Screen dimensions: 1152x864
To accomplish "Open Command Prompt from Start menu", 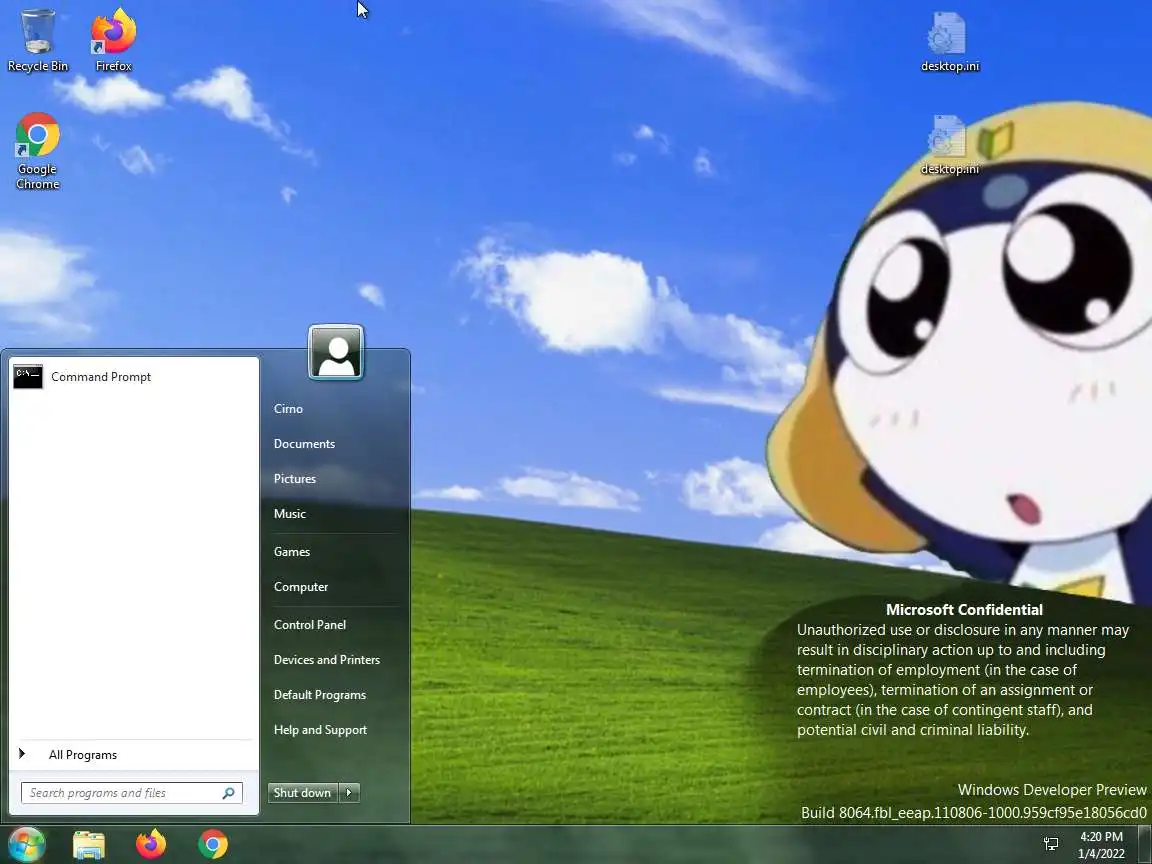I will 134,376.
